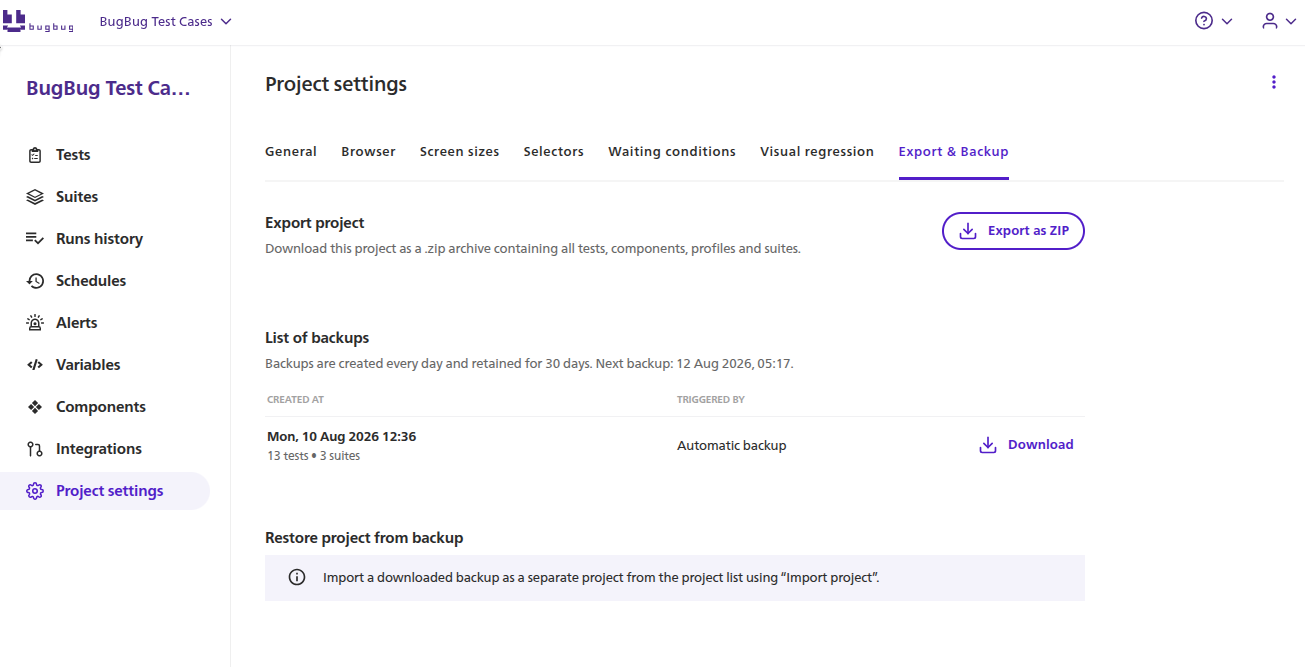Click the Suites layers icon
This screenshot has width=1305, height=667.
point(35,197)
